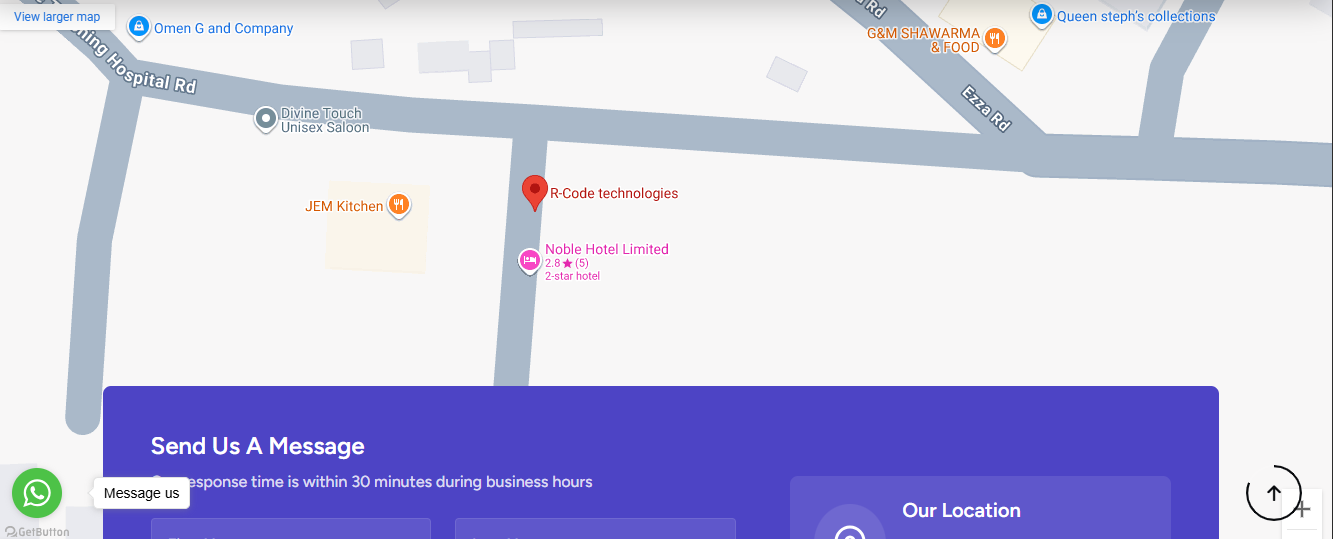Click the scroll-to-top arrow button

click(1273, 493)
